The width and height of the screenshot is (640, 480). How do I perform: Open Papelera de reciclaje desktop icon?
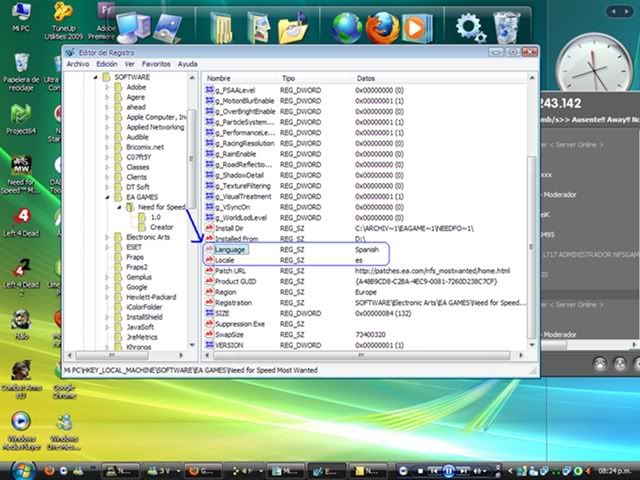coord(21,71)
